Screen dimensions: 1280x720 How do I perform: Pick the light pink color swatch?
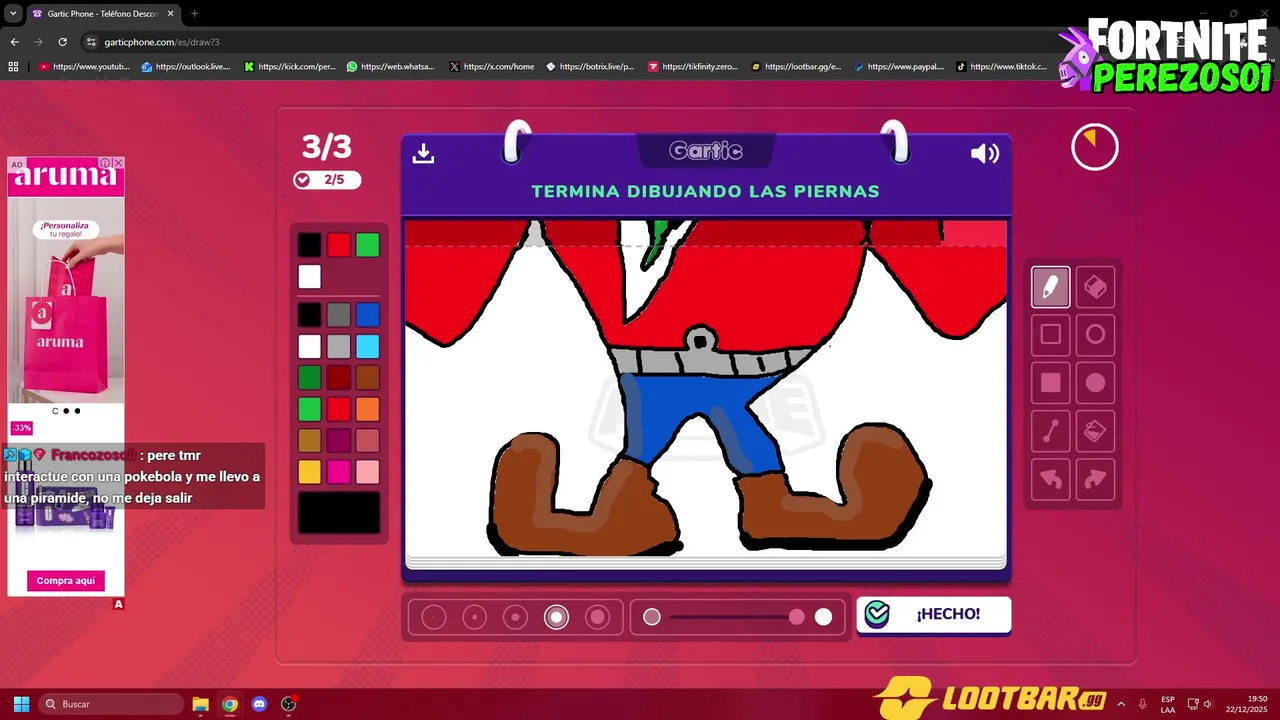click(368, 471)
